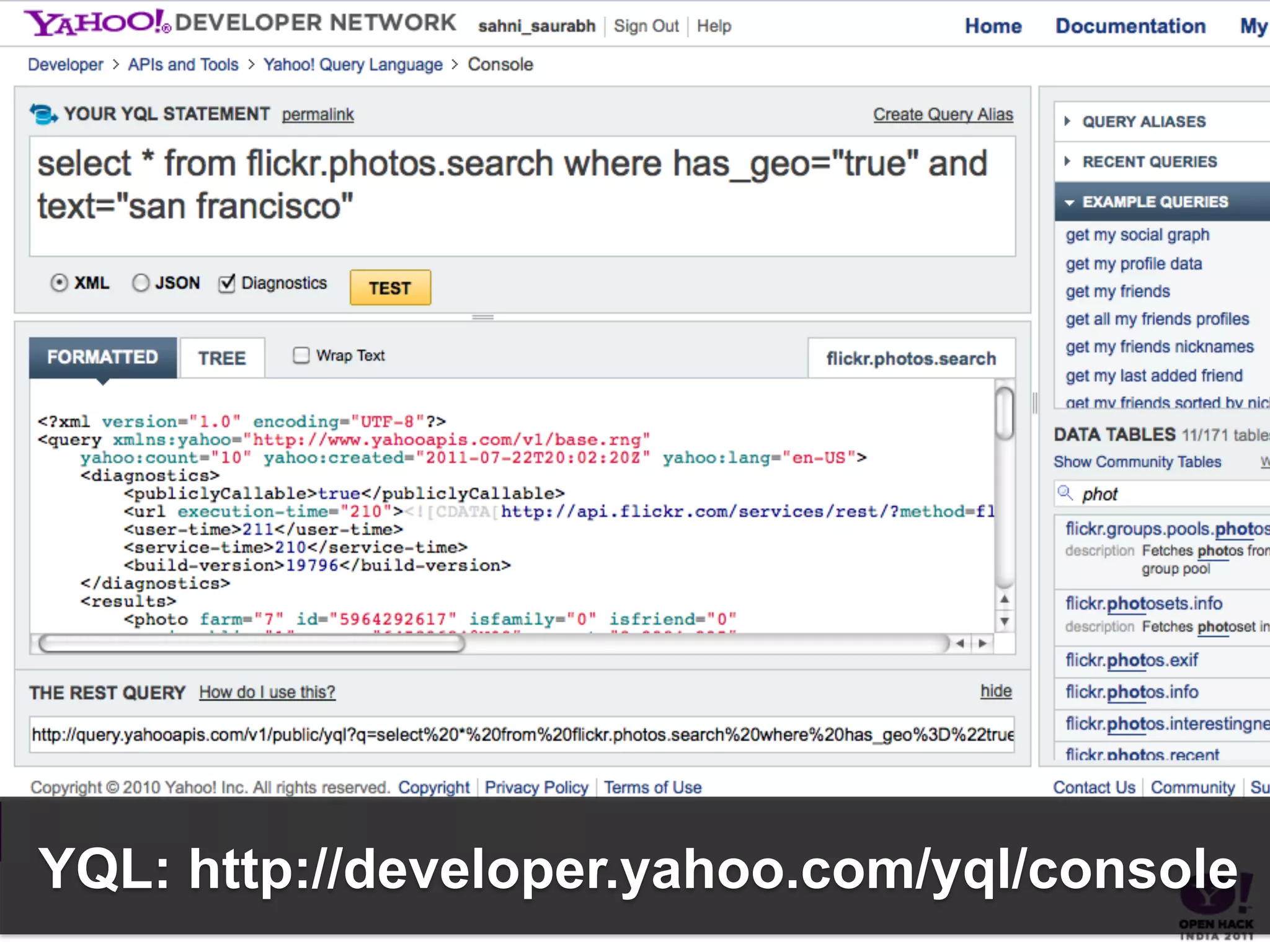Open the Community footer link
Viewport: 1270px width, 952px height.
1193,787
